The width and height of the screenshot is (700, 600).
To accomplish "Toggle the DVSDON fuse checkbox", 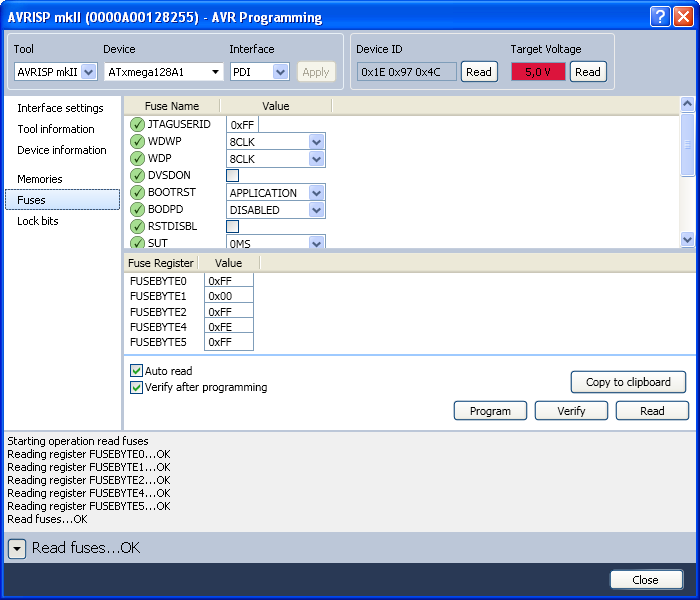I will 233,175.
